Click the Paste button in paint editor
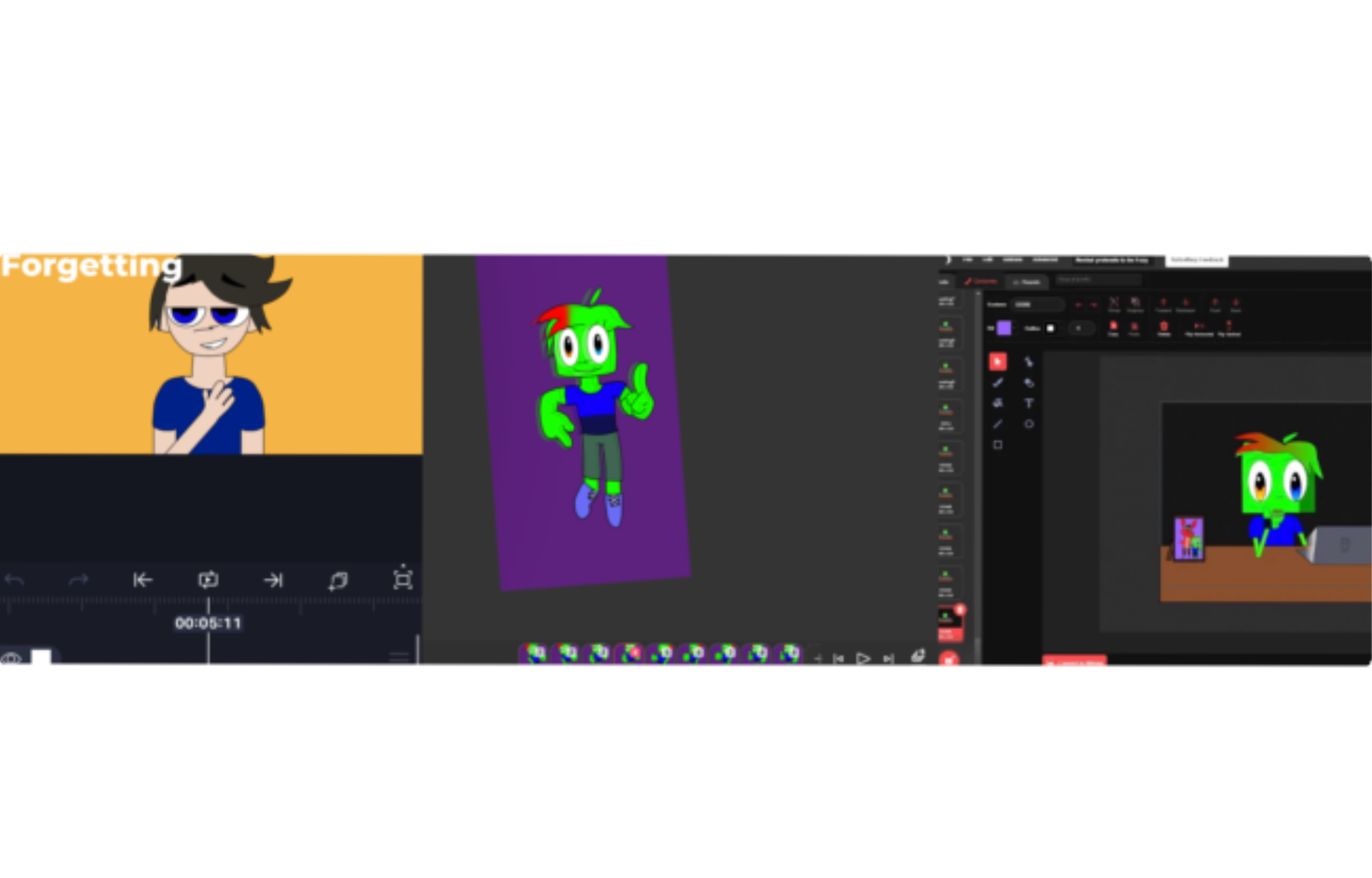Screen dimensions: 1372x878 pos(1134,328)
